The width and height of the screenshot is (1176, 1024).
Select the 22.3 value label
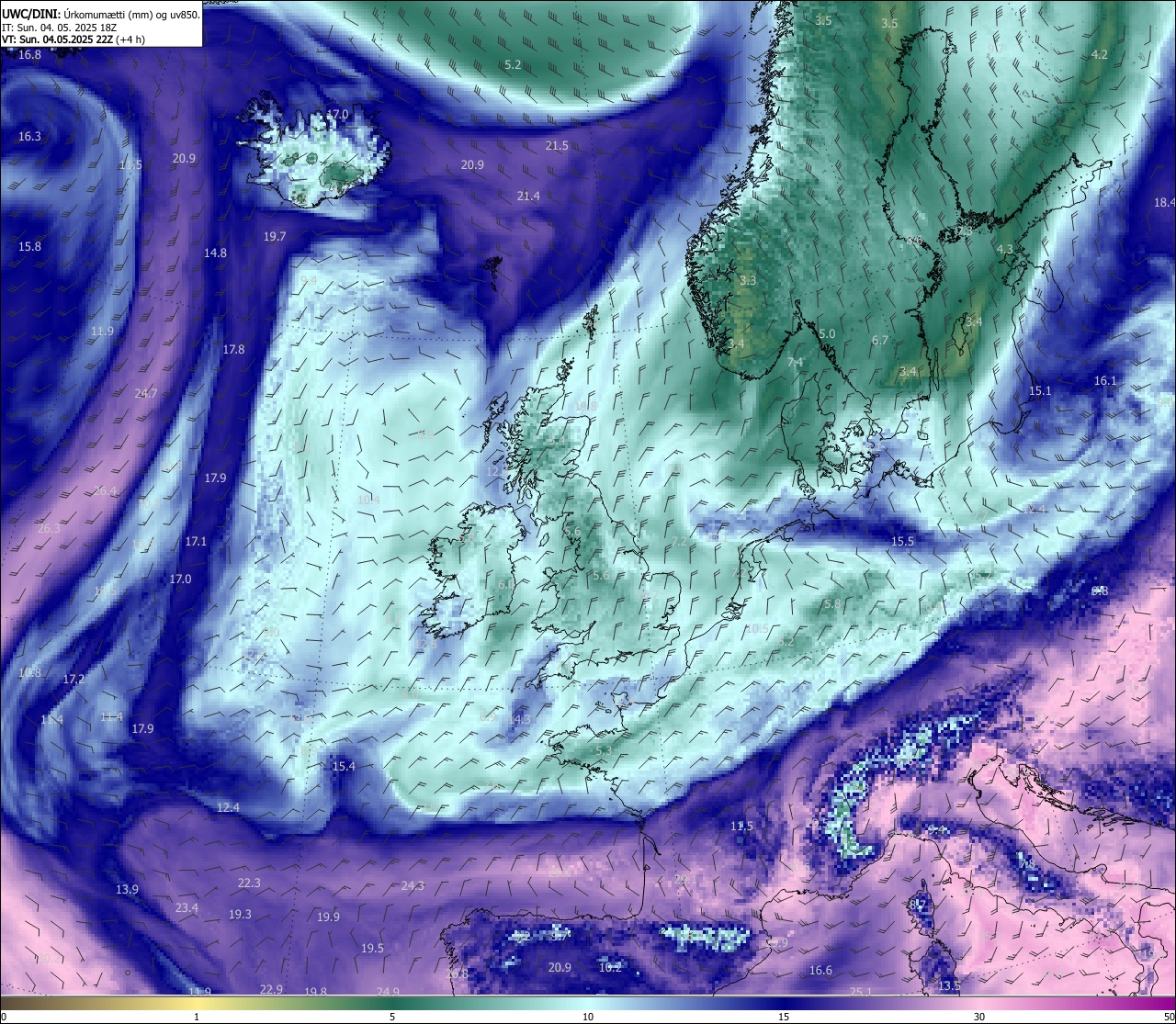click(x=249, y=883)
